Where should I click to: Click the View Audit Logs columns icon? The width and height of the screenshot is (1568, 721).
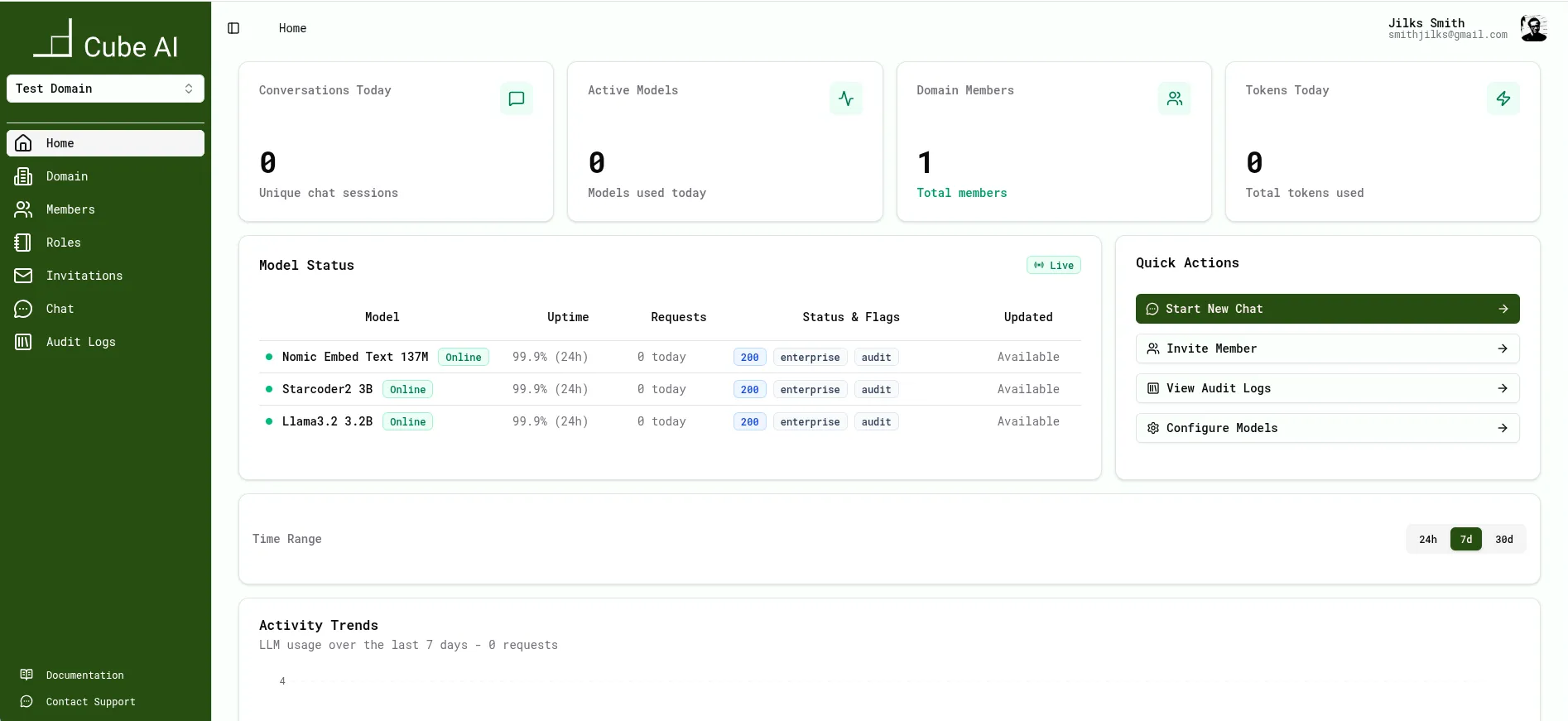click(1152, 388)
